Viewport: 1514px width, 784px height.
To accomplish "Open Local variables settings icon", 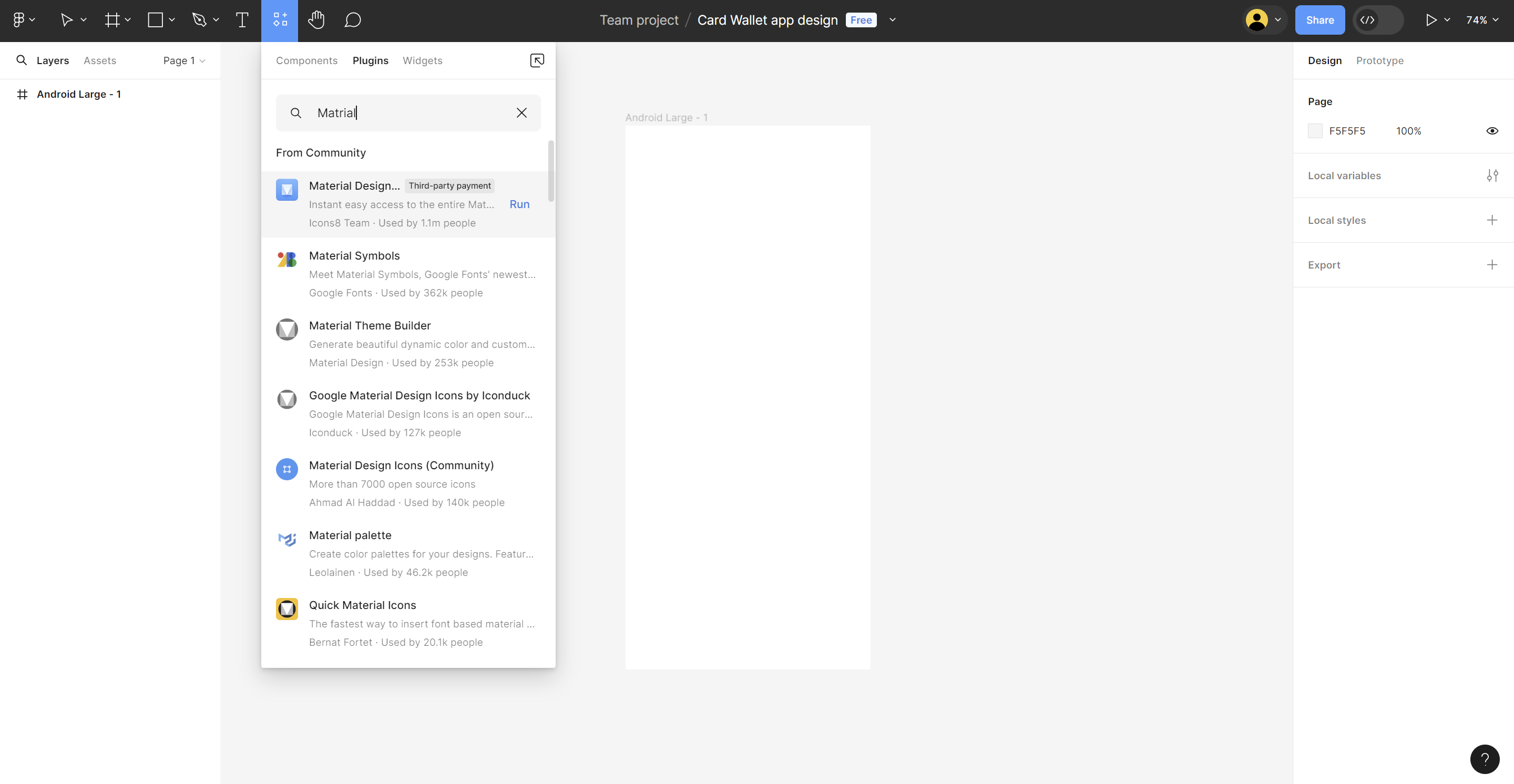I will (x=1492, y=176).
